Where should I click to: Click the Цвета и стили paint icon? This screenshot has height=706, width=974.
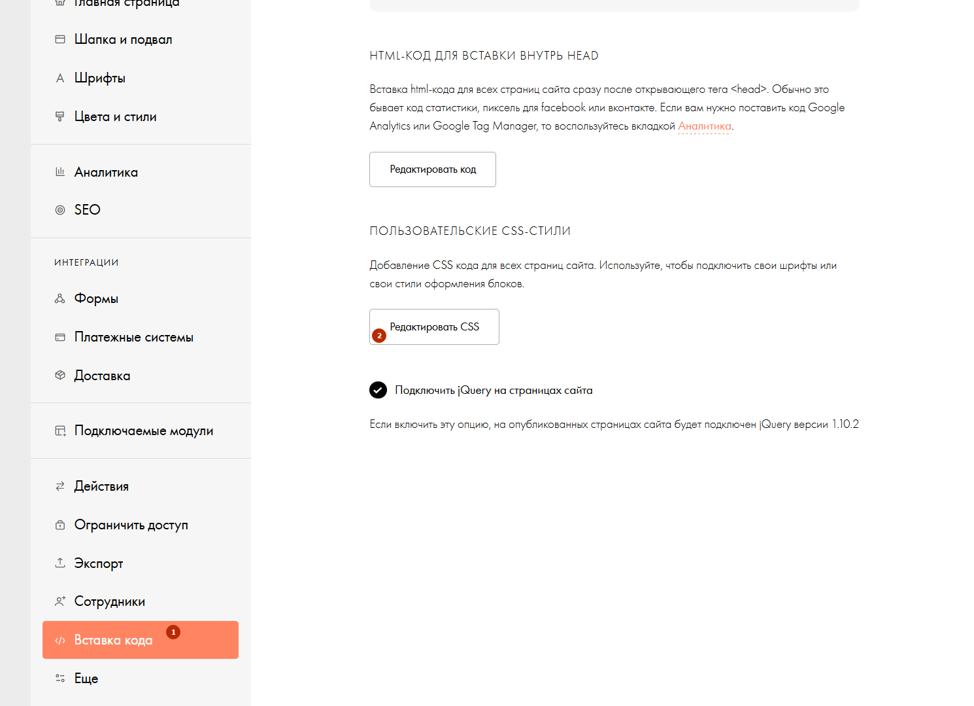pos(60,116)
